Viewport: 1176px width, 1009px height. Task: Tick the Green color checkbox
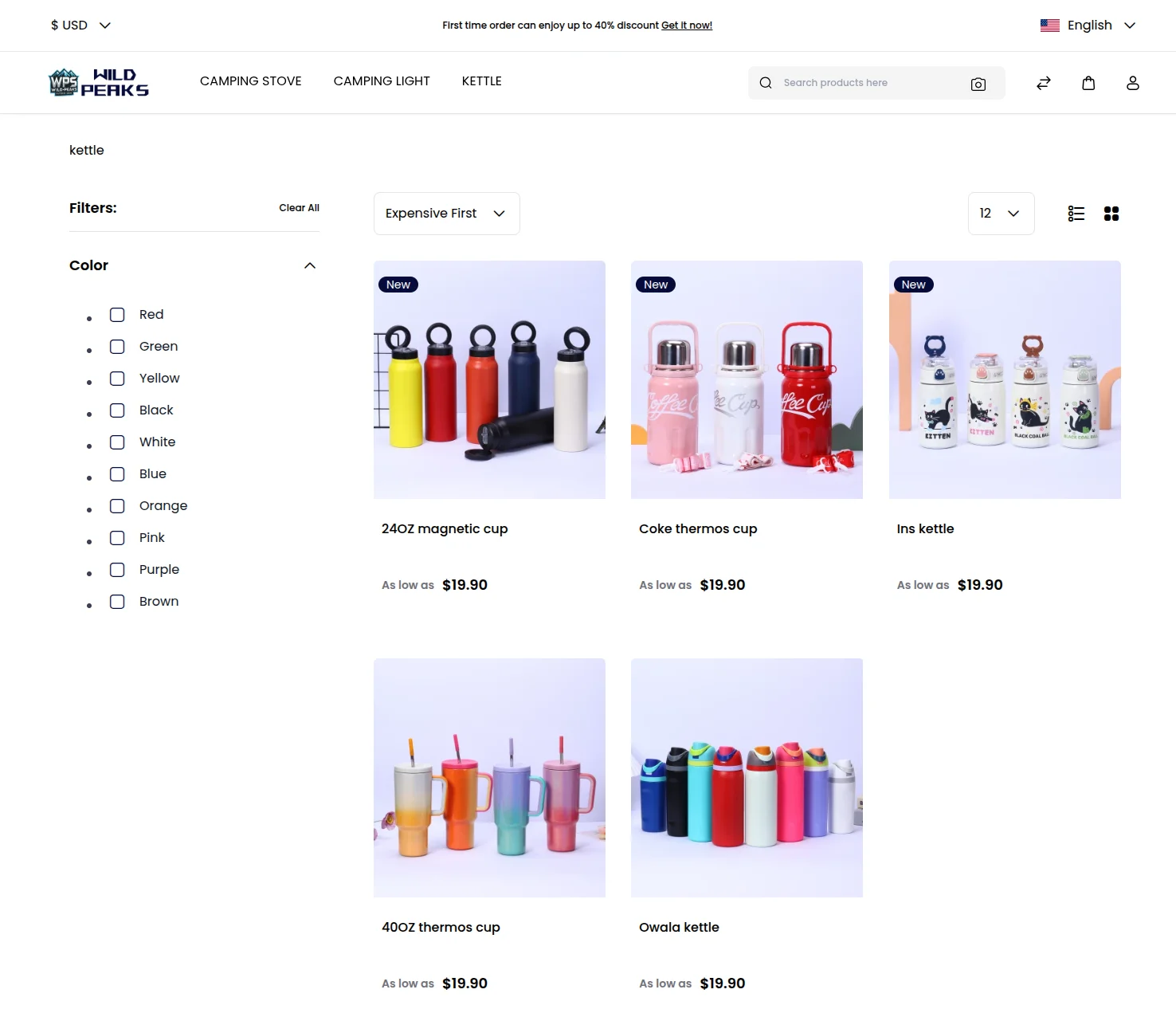(x=117, y=347)
